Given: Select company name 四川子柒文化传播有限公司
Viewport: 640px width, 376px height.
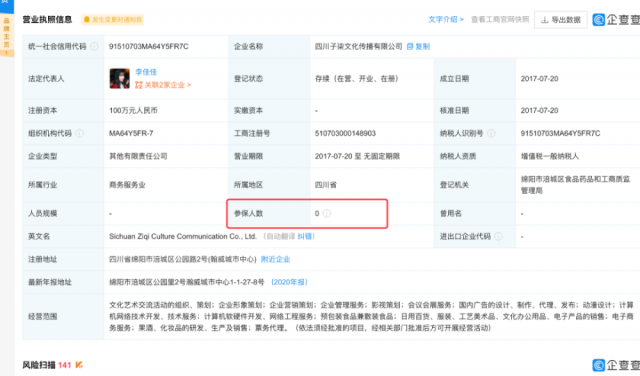Looking at the screenshot, I should (358, 47).
